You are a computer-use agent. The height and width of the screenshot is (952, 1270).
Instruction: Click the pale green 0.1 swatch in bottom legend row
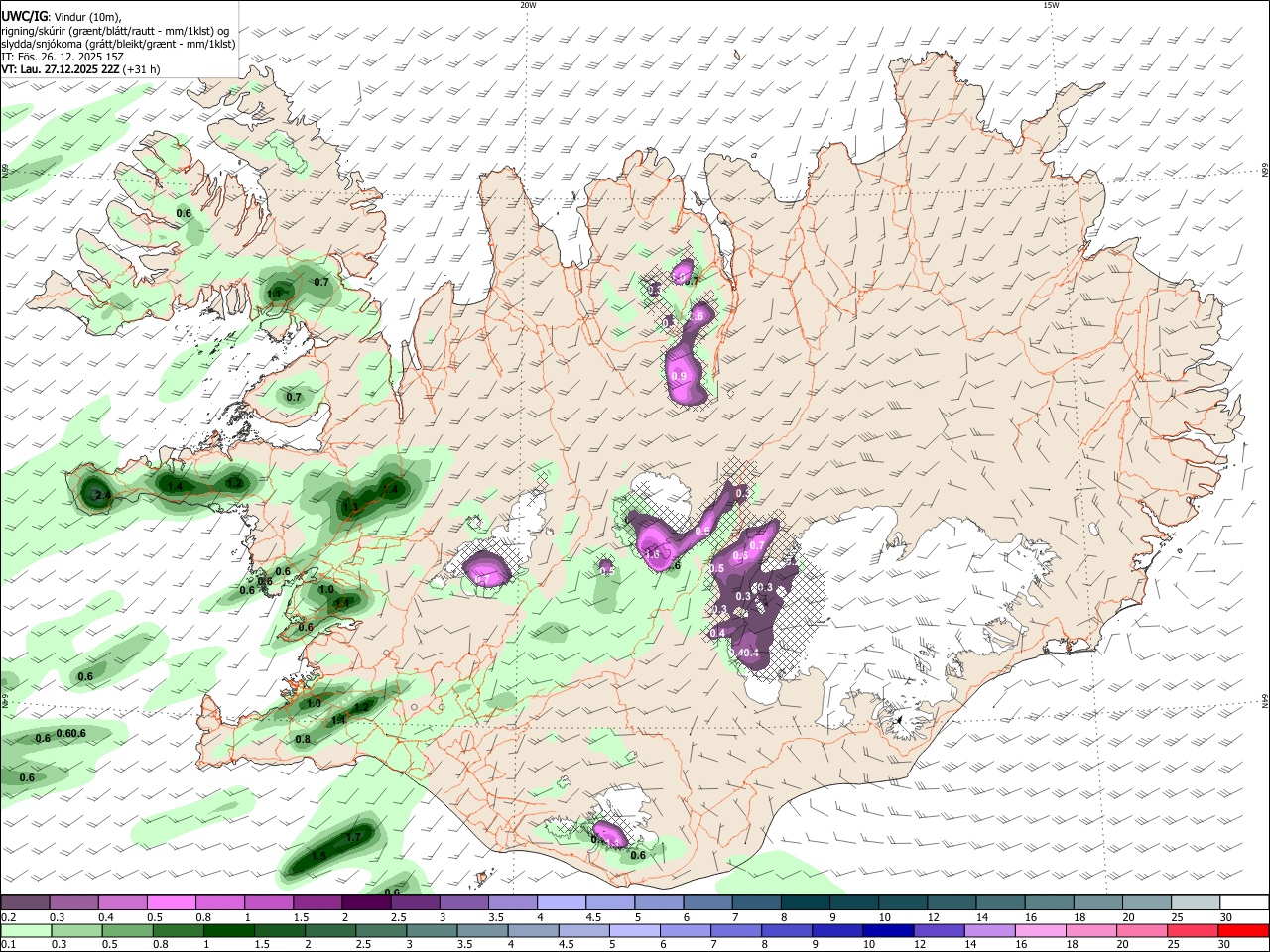(x=25, y=930)
